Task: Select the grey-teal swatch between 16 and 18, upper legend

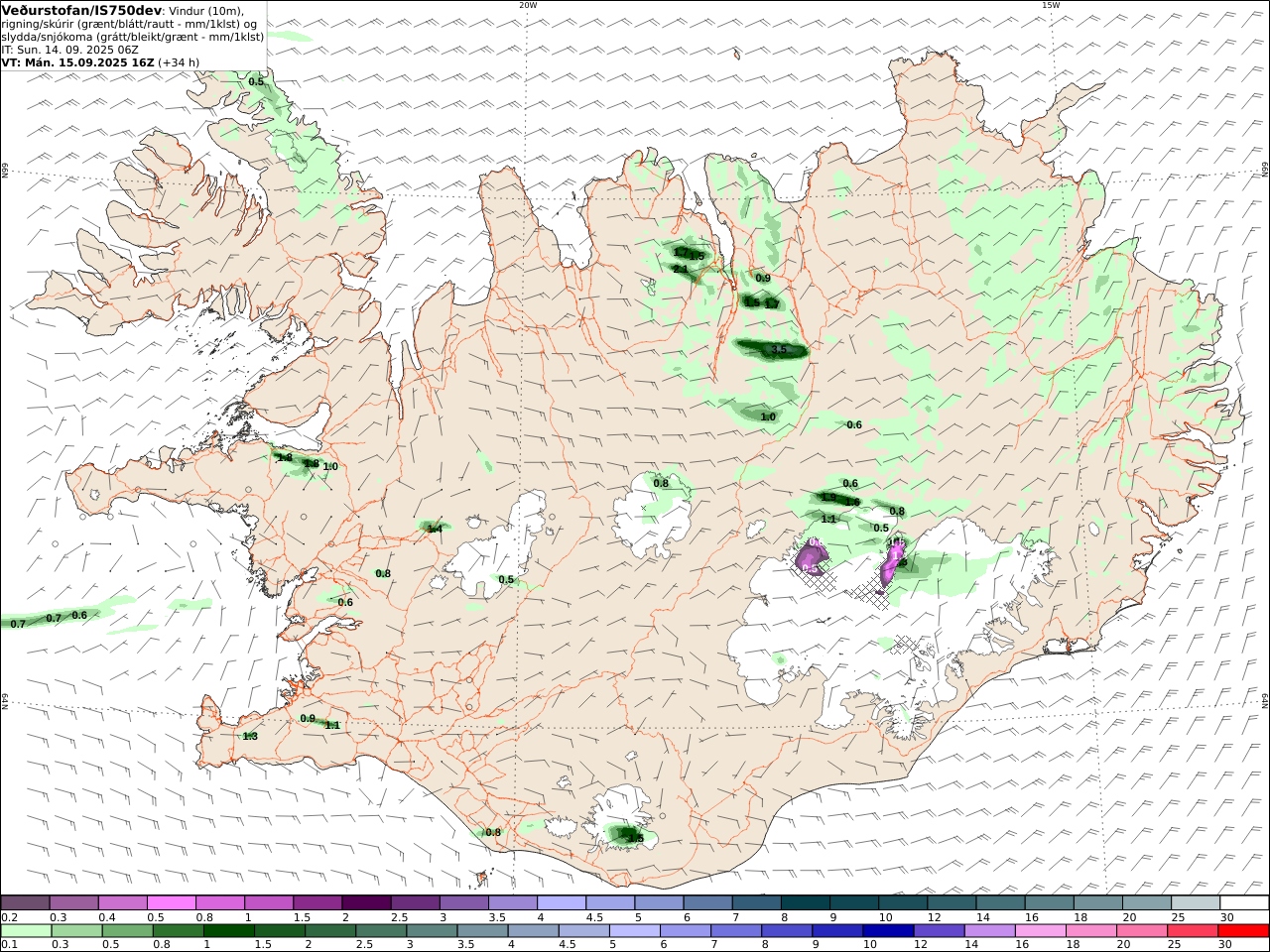Action: pyautogui.click(x=1048, y=902)
